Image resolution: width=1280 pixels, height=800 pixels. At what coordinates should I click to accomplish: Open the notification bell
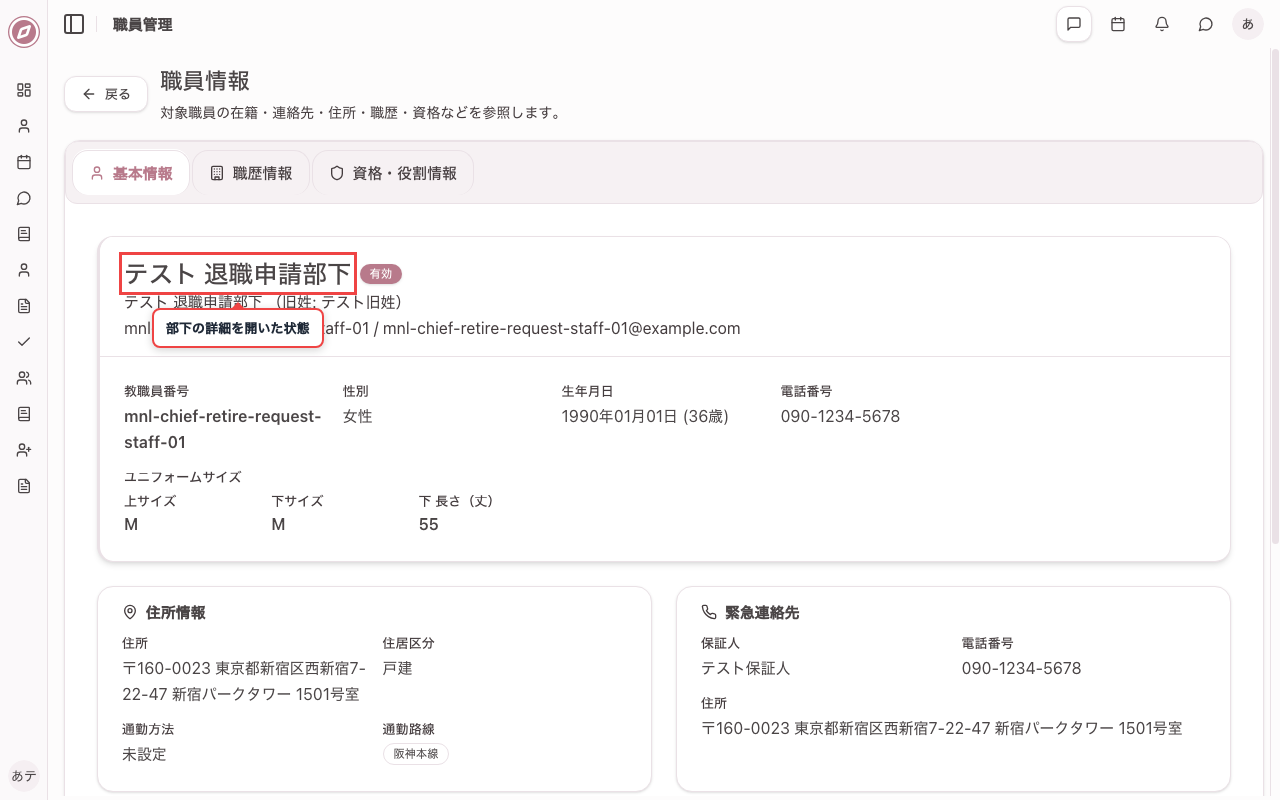coord(1162,24)
